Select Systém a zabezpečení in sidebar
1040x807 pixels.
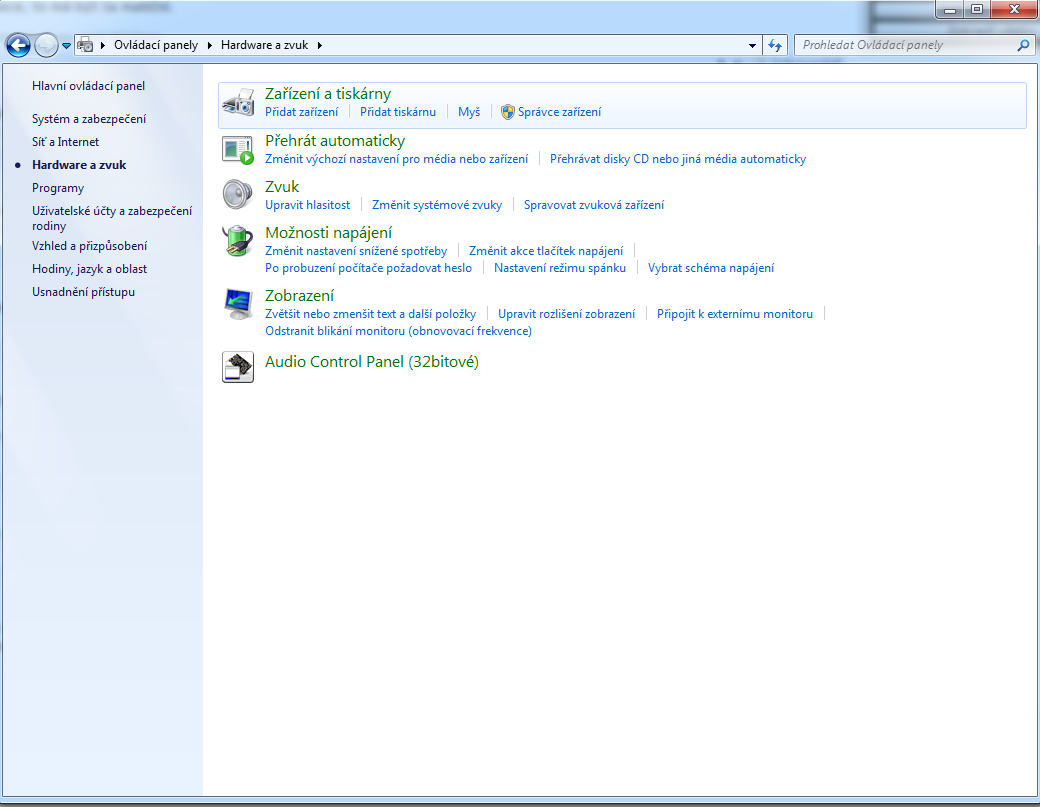click(89, 119)
